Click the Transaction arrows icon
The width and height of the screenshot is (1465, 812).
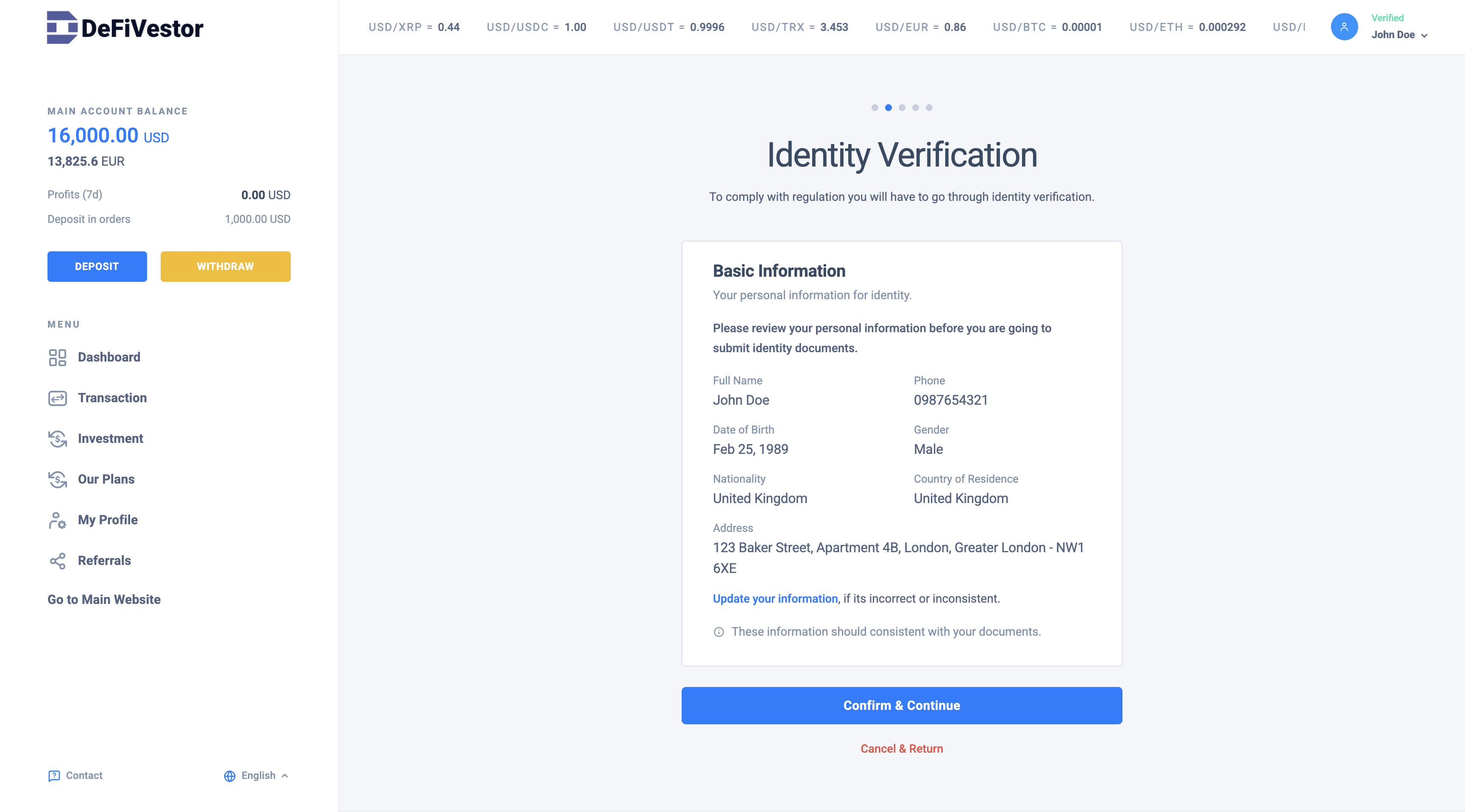[x=58, y=398]
